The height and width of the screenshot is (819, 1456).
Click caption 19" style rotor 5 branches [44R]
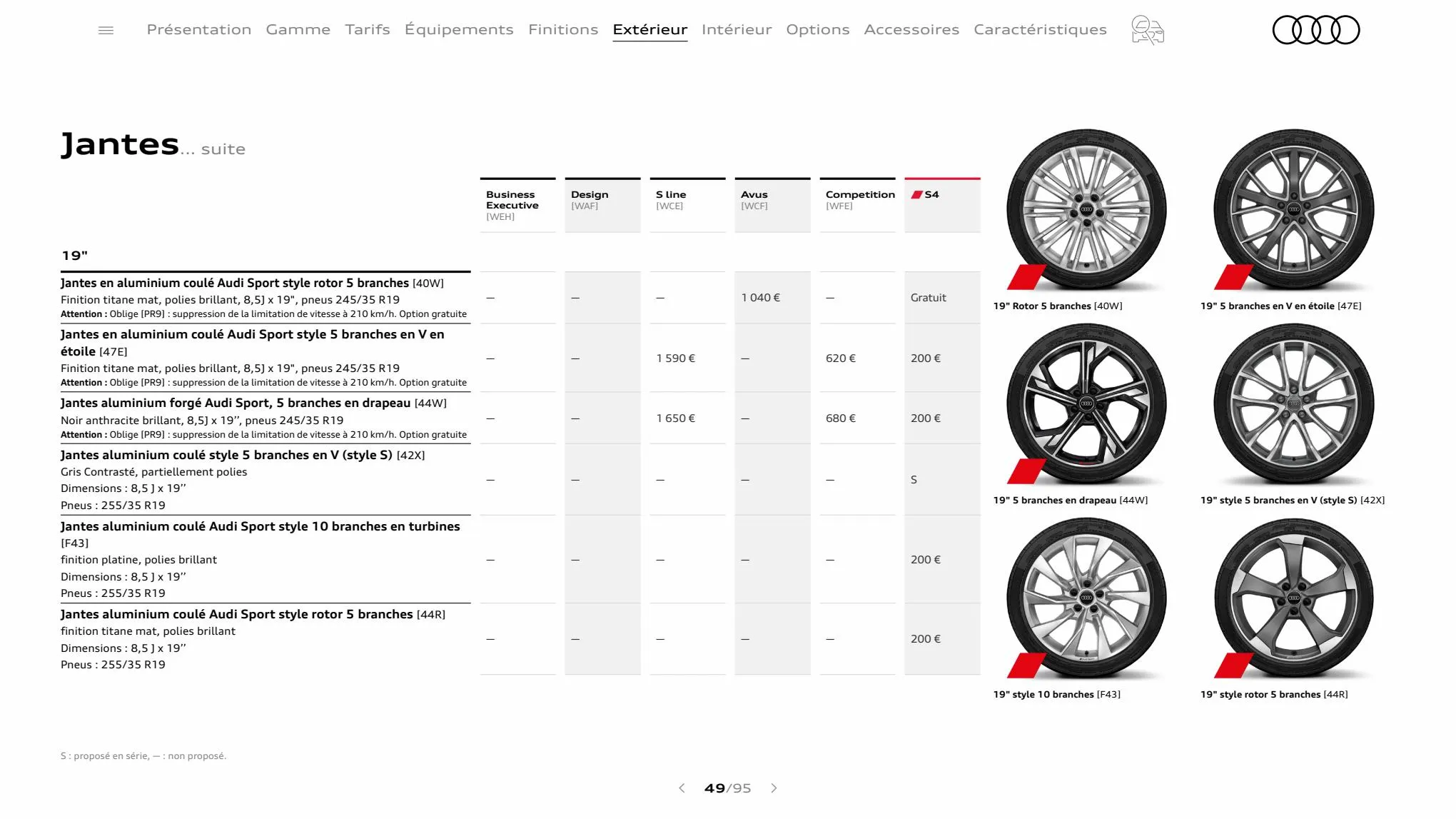[1274, 694]
